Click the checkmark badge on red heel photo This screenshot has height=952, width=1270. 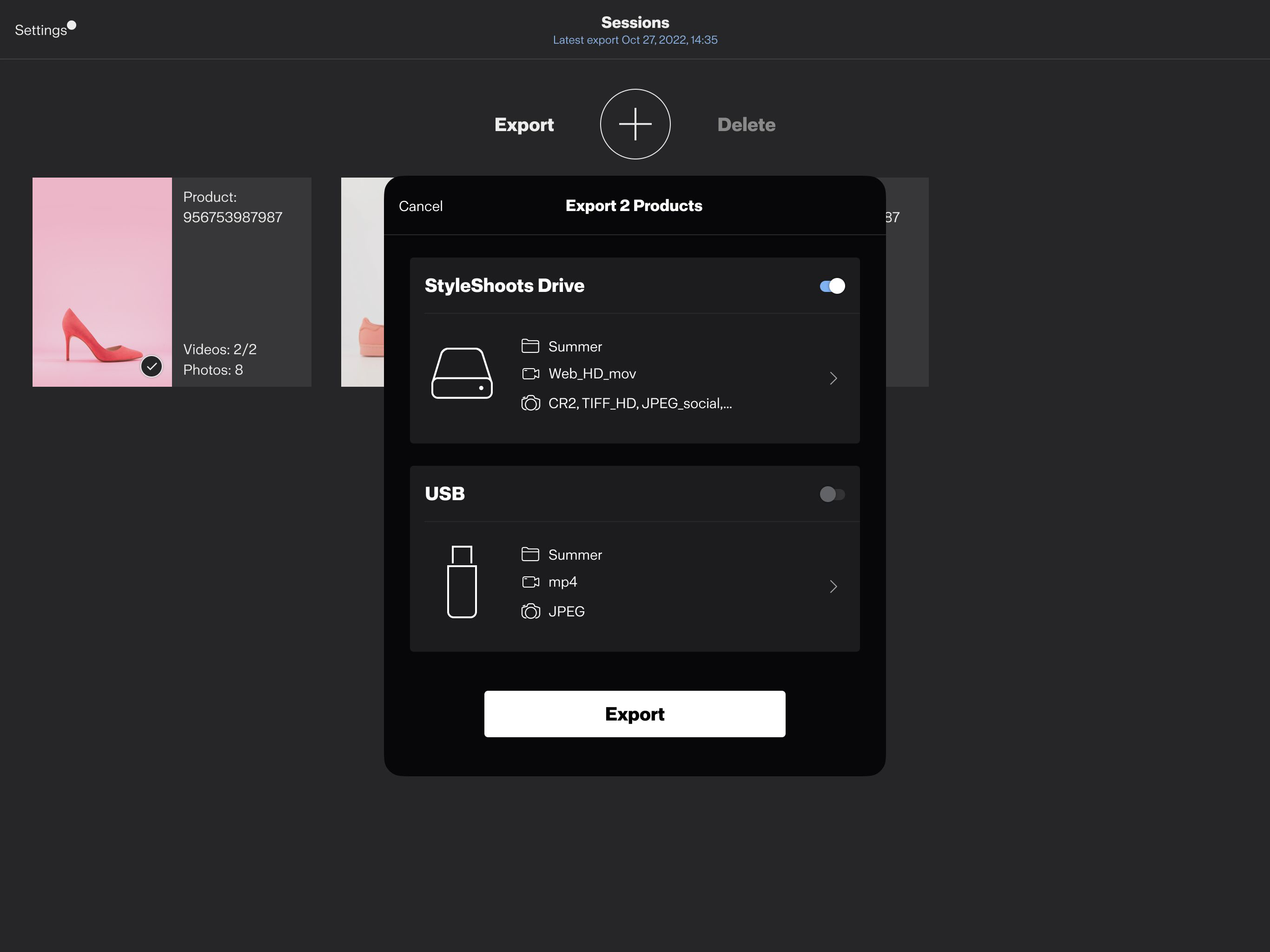click(x=152, y=366)
